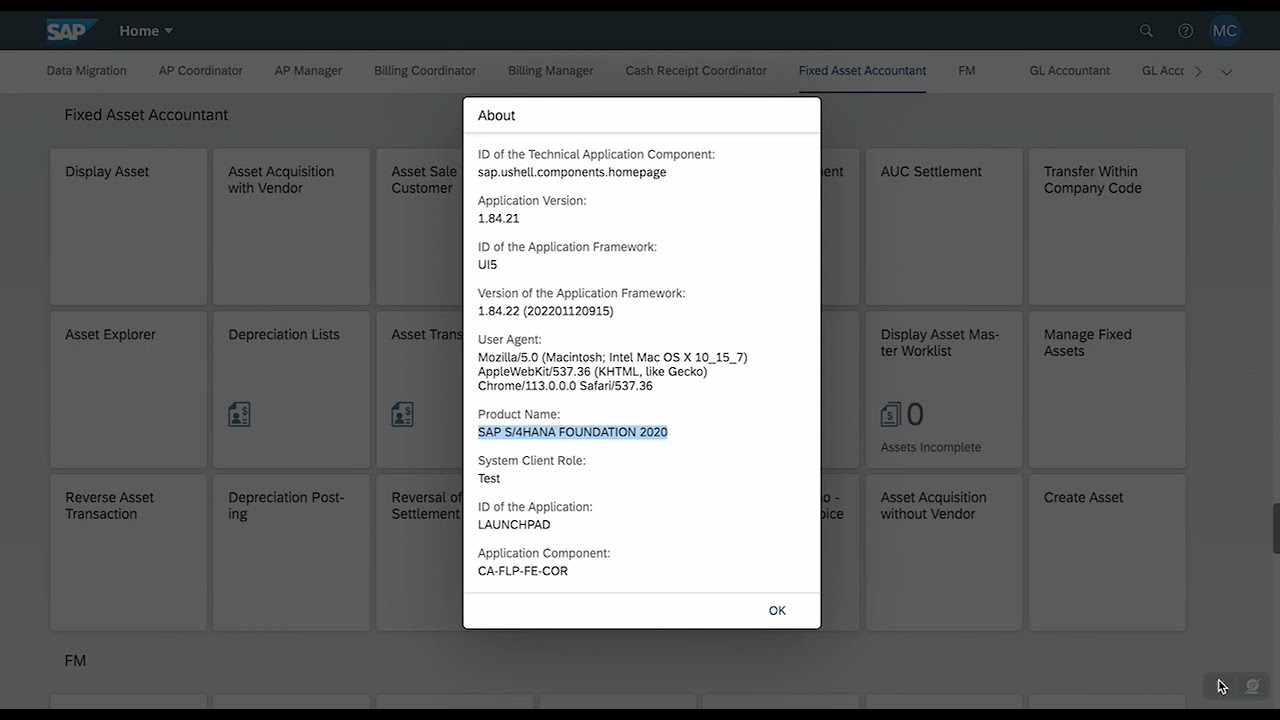Switch to the Billing Manager tab
The image size is (1280, 720).
click(x=551, y=71)
